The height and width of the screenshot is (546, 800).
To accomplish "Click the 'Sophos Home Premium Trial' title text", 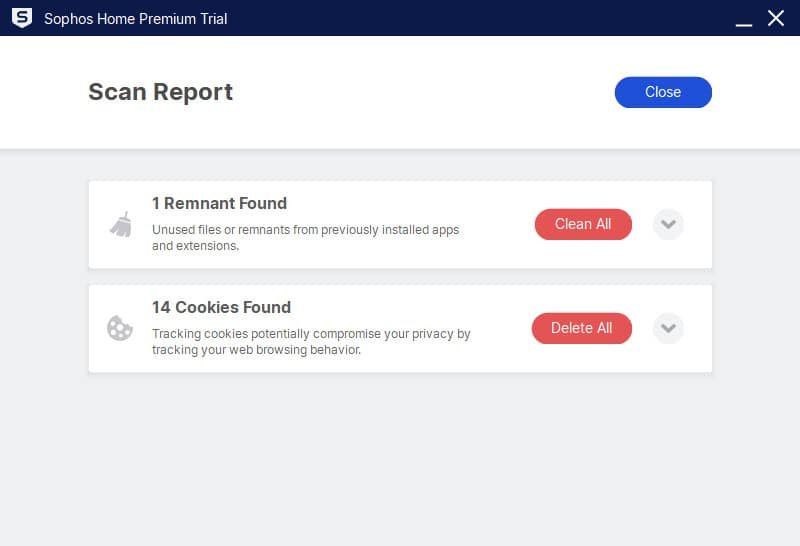I will [x=136, y=19].
